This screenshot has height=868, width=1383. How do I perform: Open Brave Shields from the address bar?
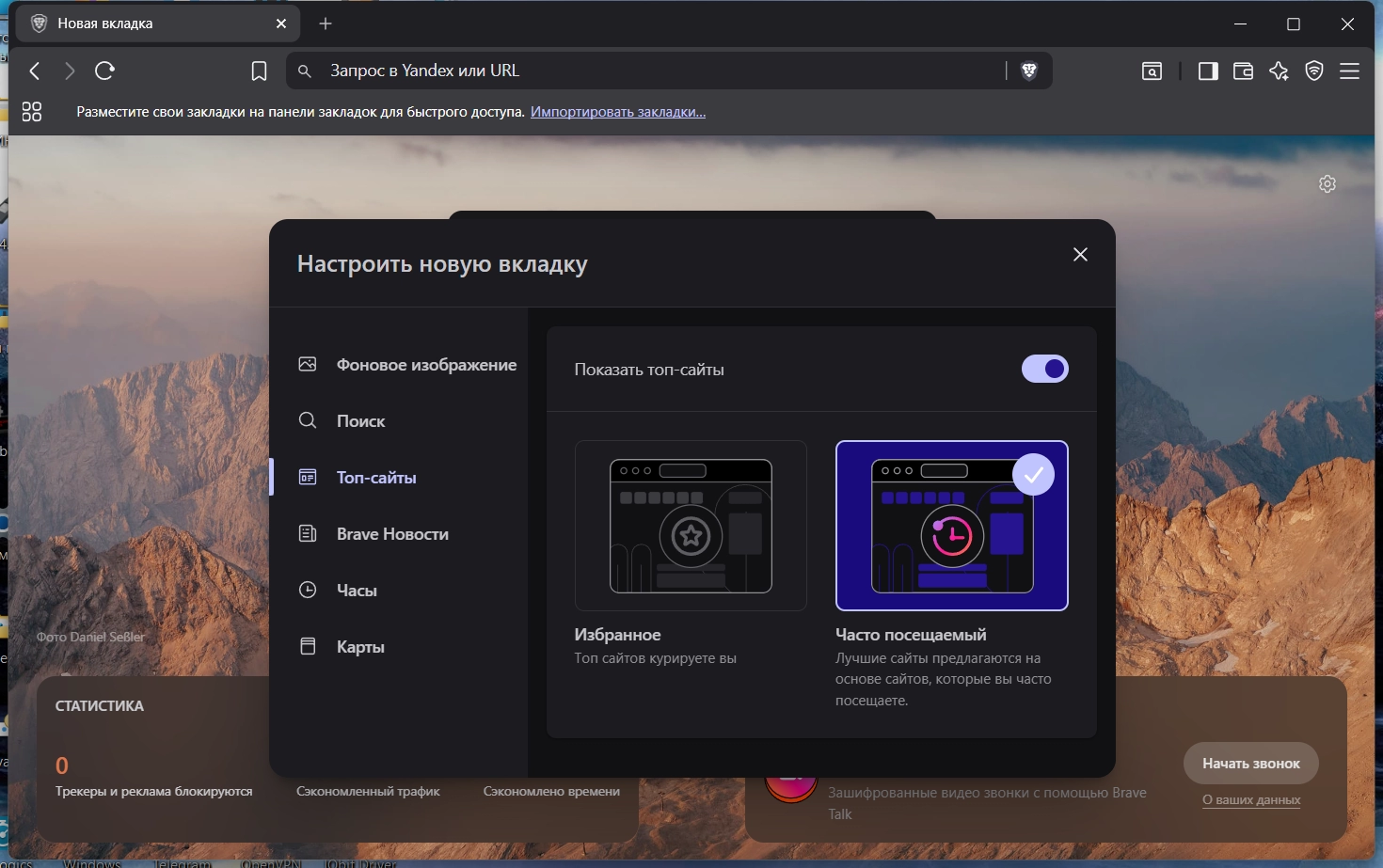[x=1029, y=71]
